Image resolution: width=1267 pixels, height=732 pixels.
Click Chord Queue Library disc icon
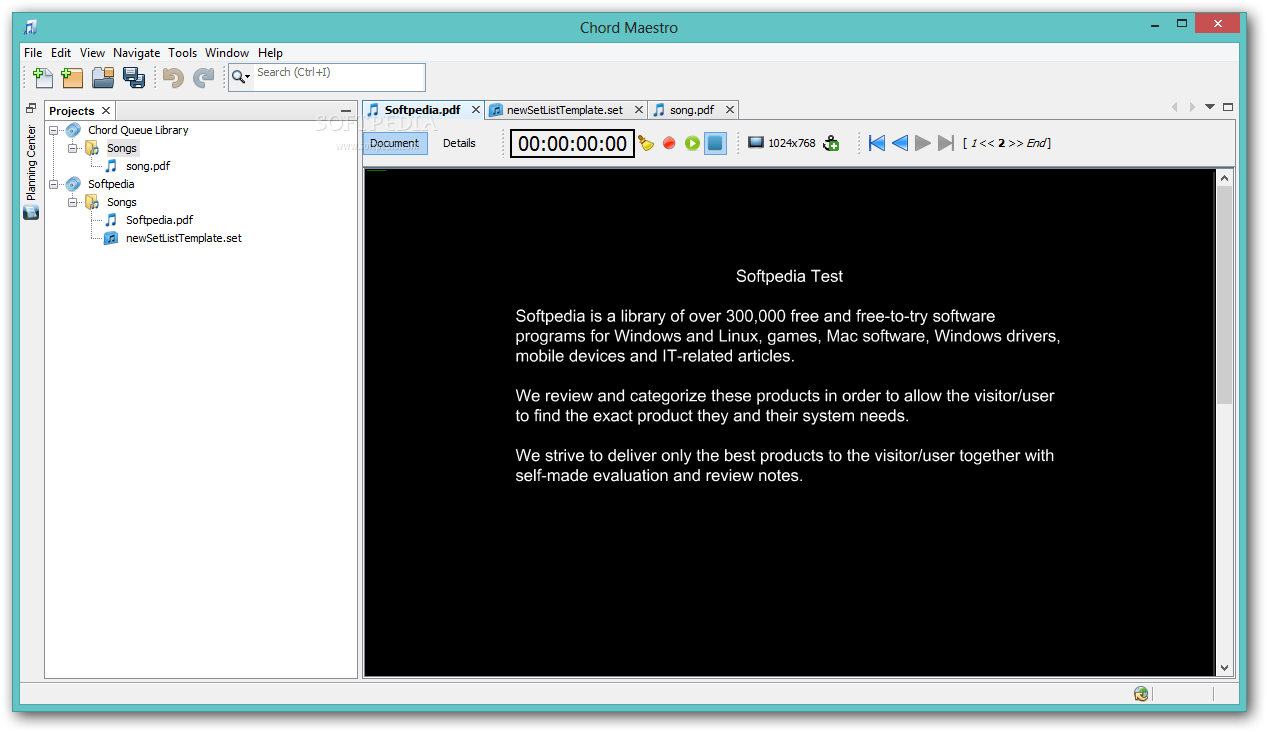(73, 130)
